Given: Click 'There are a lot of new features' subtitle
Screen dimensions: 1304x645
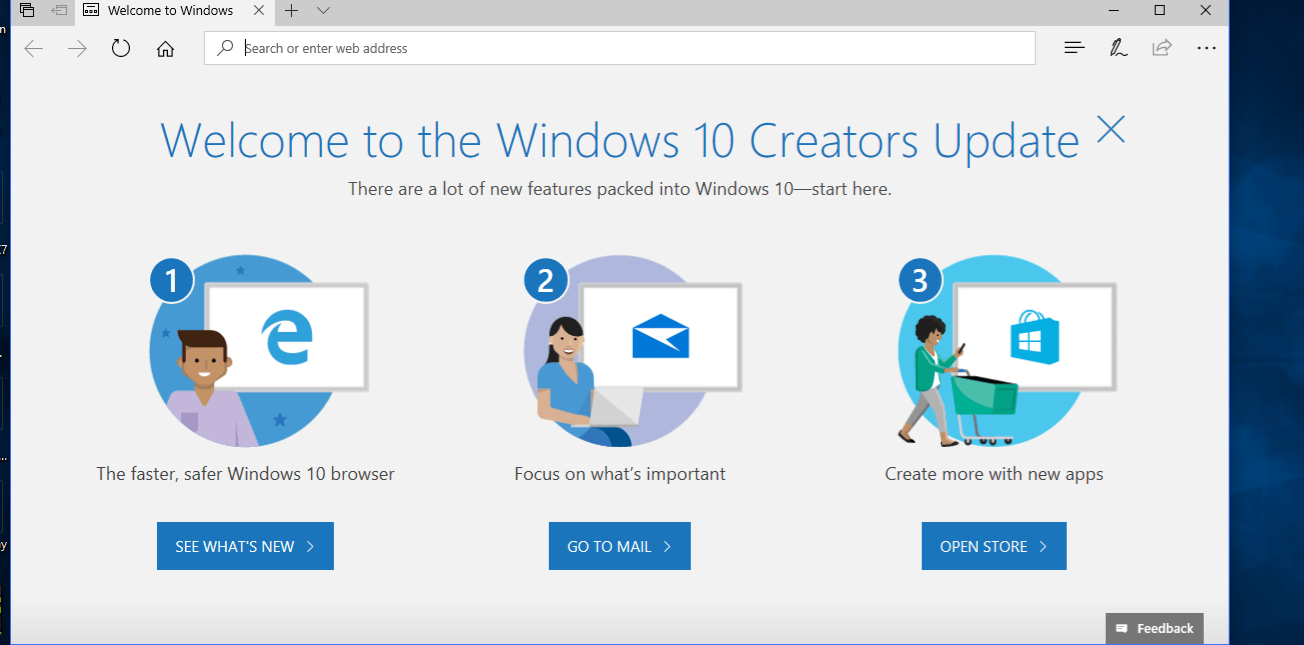Looking at the screenshot, I should point(620,189).
